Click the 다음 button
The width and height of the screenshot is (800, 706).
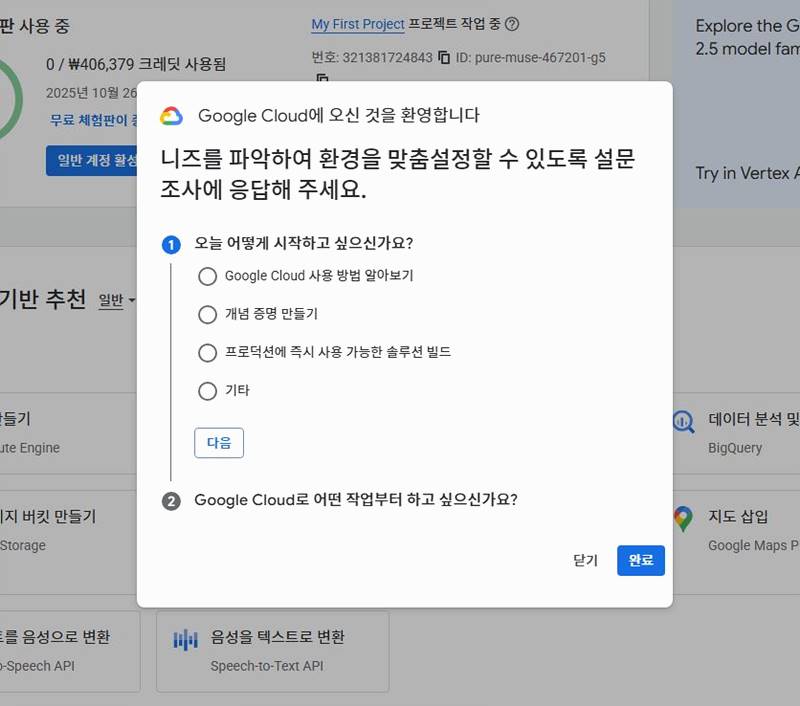(x=219, y=442)
